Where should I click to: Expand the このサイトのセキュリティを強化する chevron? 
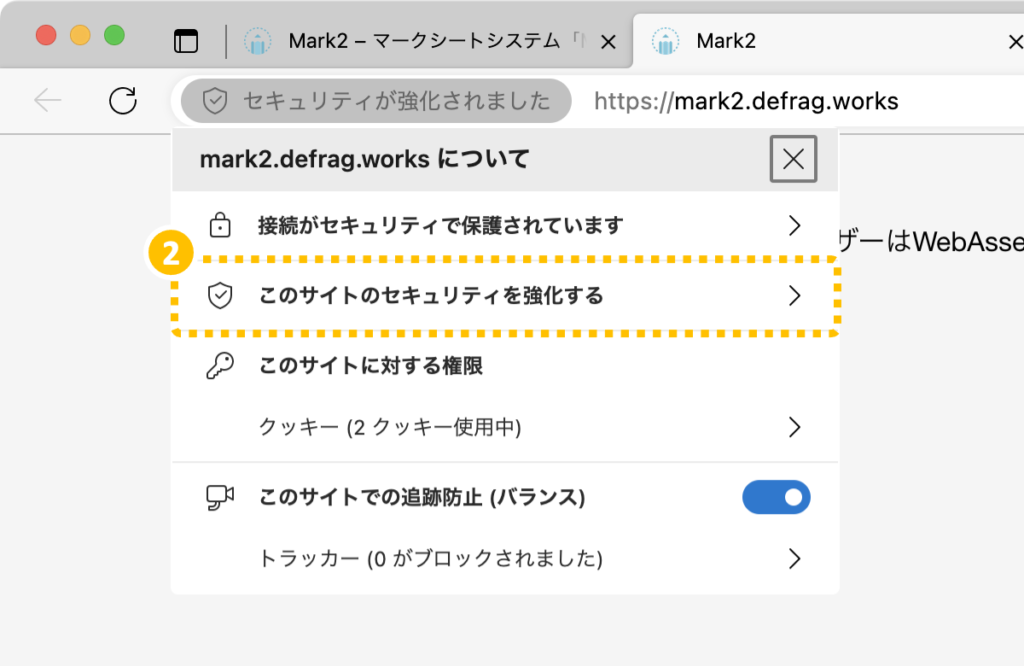[x=794, y=296]
